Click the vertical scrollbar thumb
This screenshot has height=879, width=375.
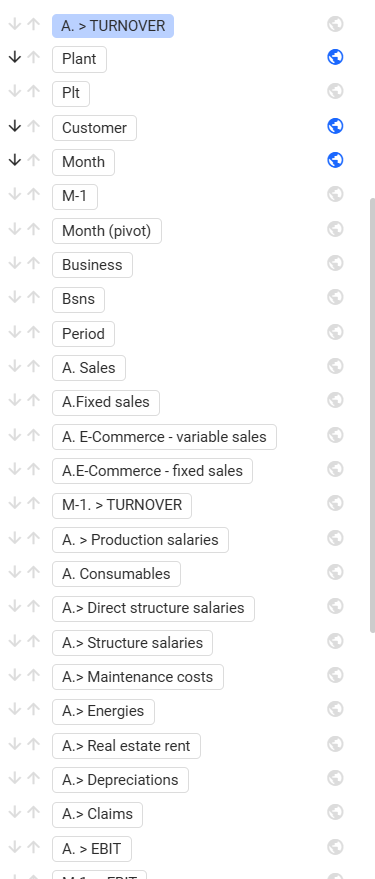372,415
